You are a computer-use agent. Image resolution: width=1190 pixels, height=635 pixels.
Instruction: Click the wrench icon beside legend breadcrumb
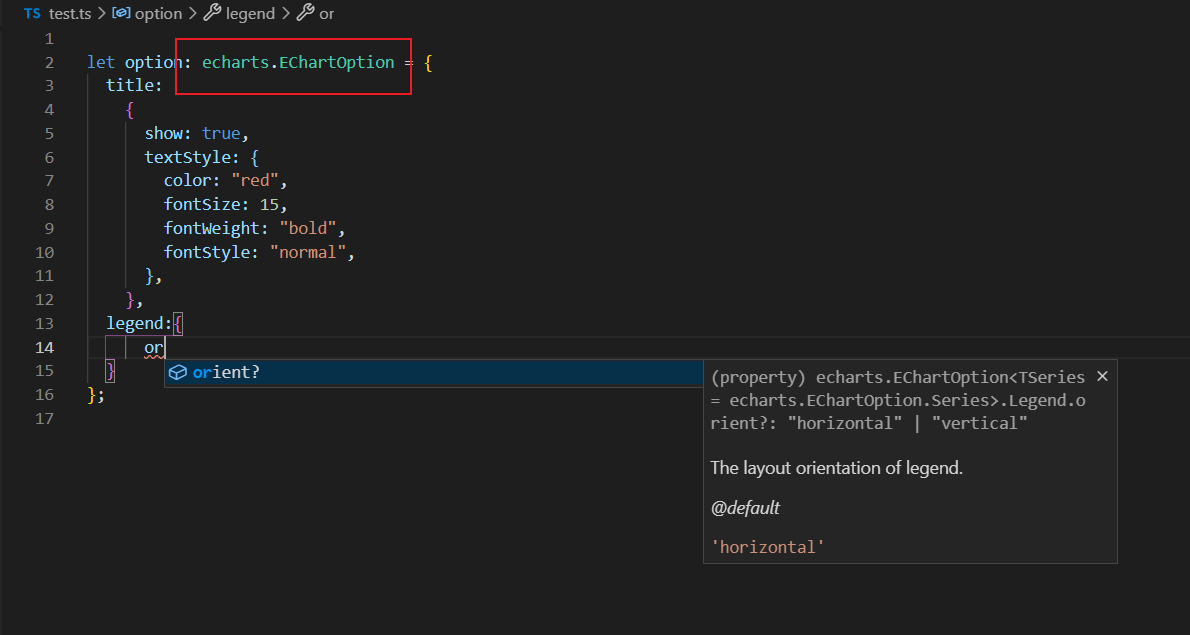click(x=211, y=14)
